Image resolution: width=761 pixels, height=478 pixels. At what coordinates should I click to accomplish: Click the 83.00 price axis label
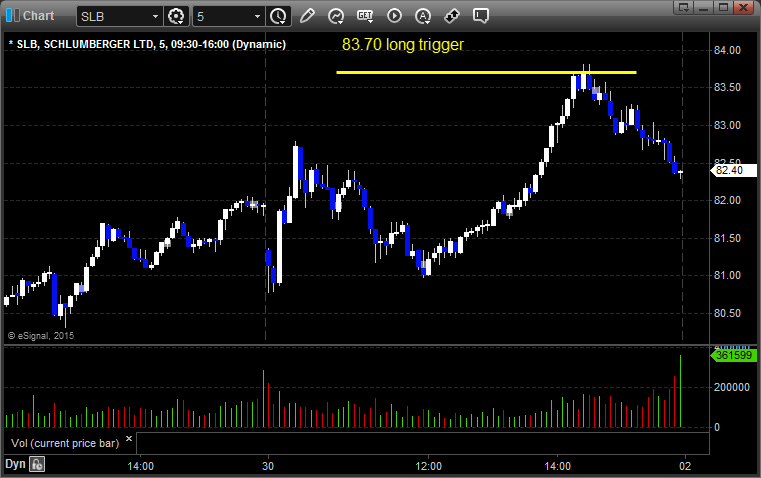click(x=727, y=125)
